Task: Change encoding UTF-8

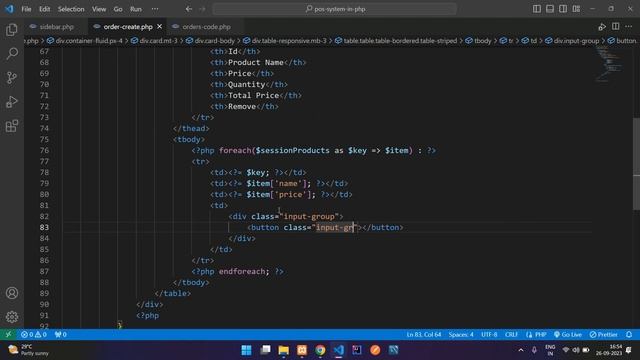Action: [489, 334]
